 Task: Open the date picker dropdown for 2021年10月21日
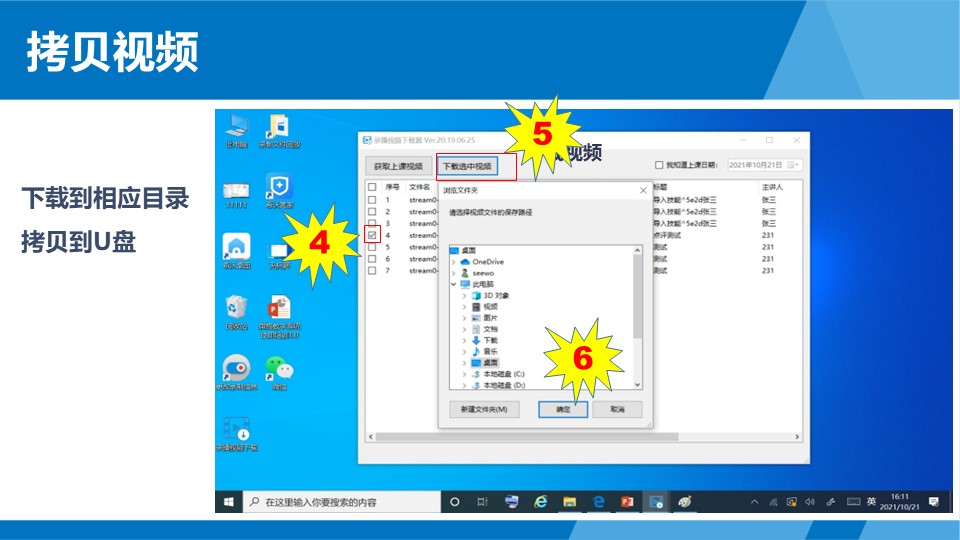(x=793, y=165)
